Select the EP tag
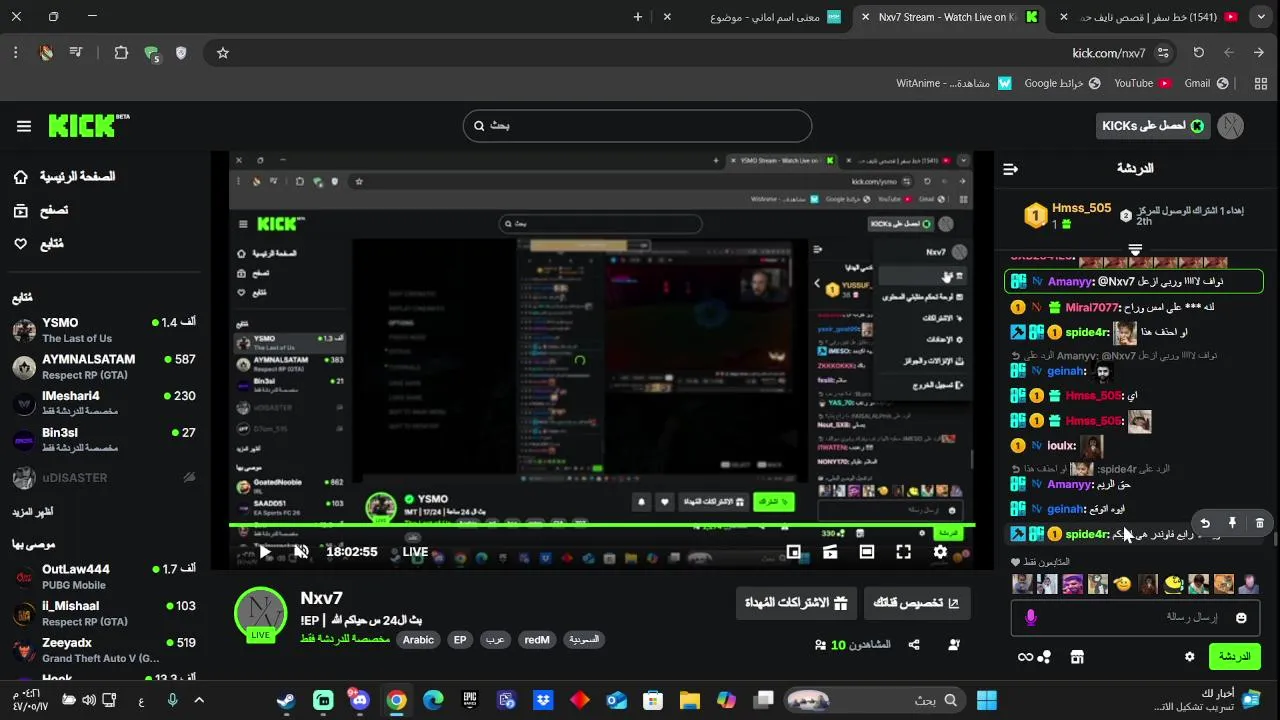Image resolution: width=1280 pixels, height=720 pixels. pos(460,640)
